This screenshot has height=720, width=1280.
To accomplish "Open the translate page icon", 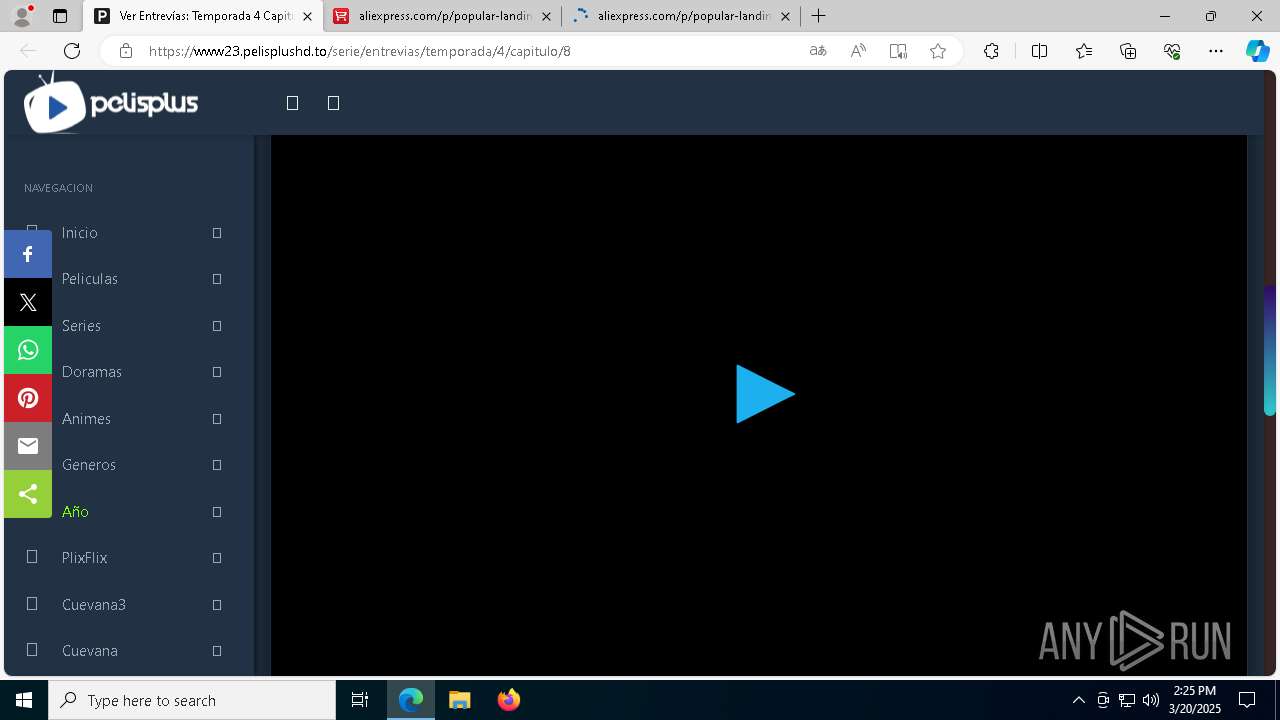I will 818,51.
